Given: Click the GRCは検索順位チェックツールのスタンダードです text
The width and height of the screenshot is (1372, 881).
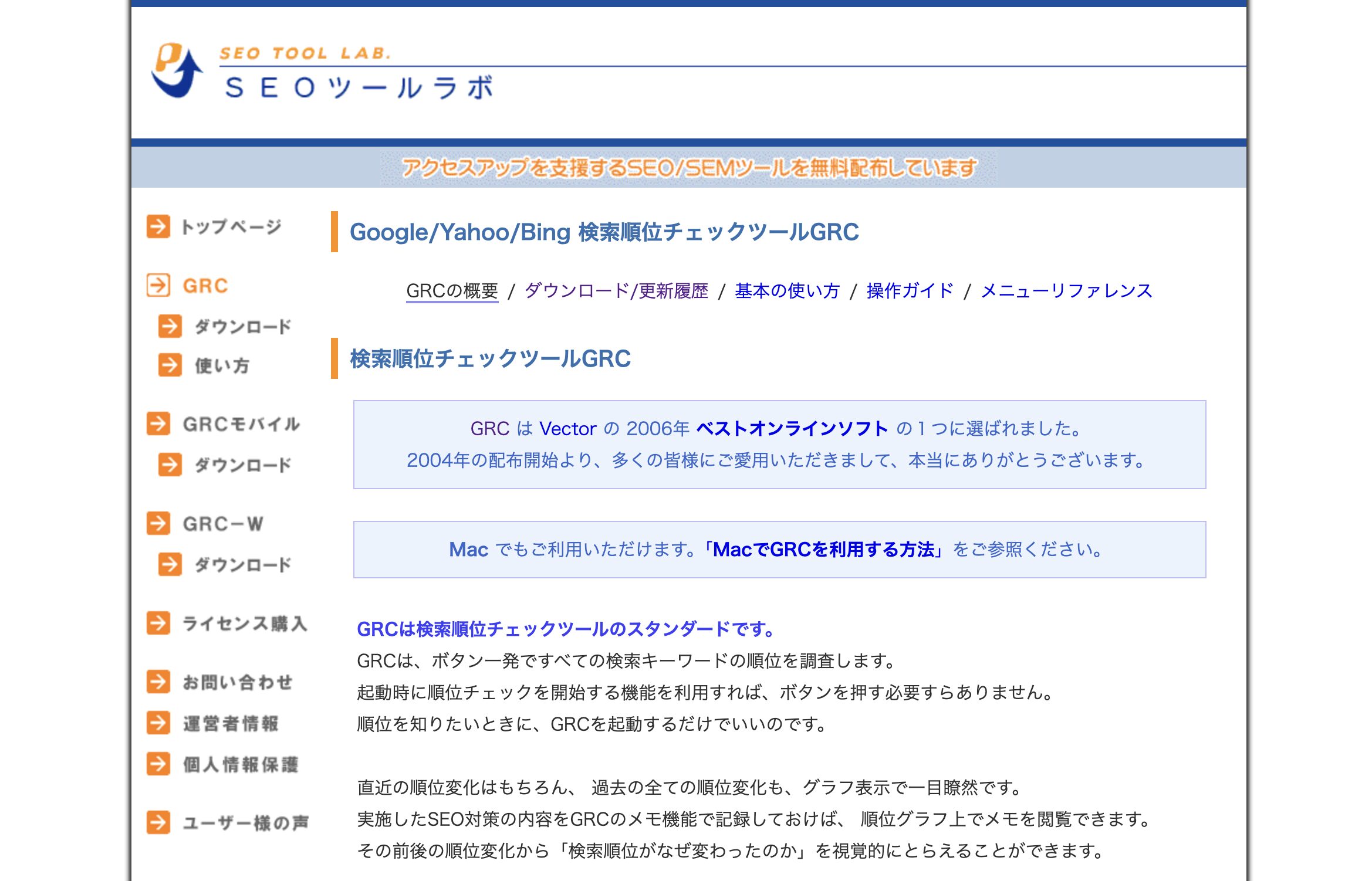Looking at the screenshot, I should pyautogui.click(x=566, y=629).
